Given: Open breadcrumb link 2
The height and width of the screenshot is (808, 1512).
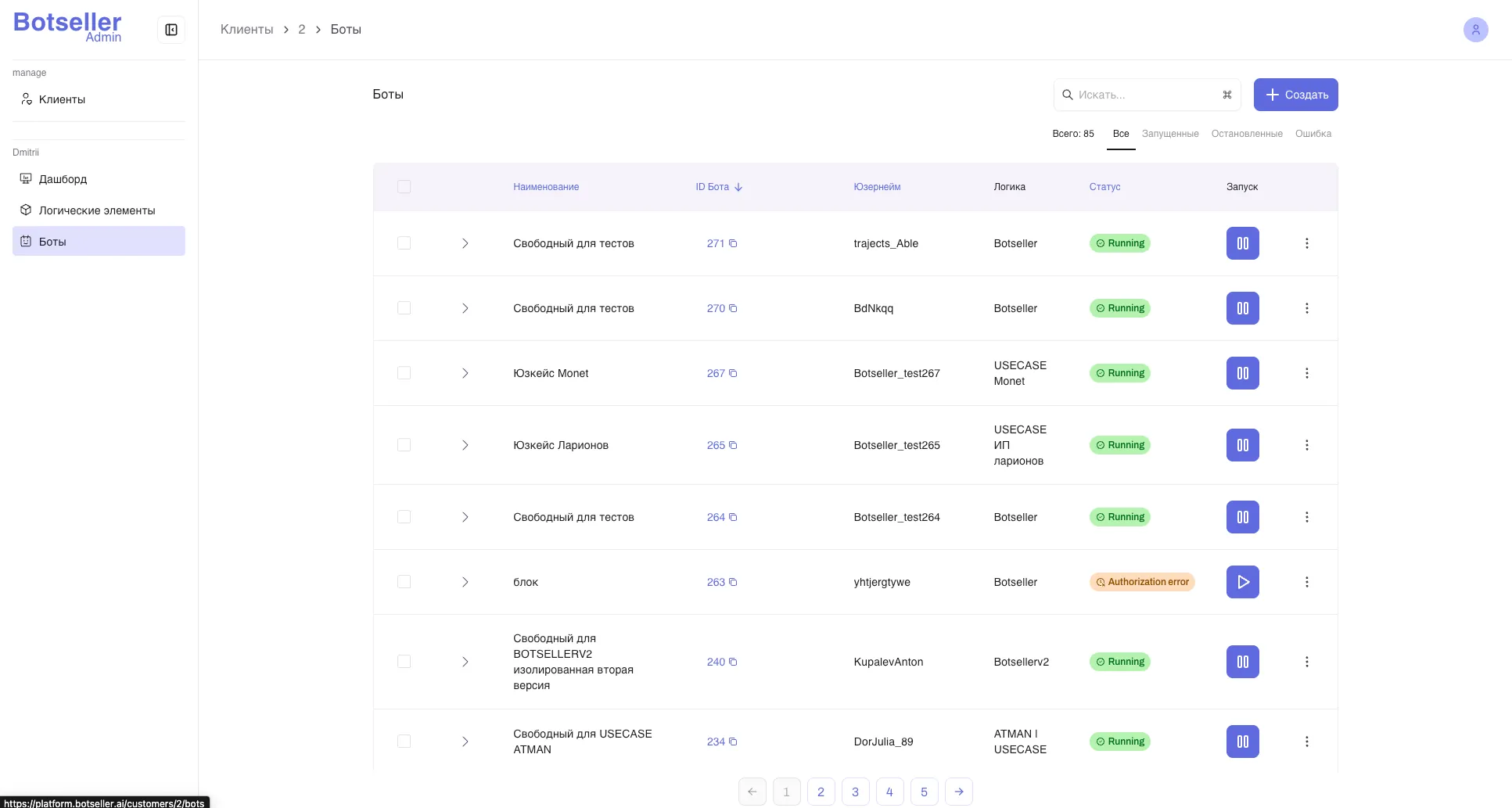Looking at the screenshot, I should pyautogui.click(x=301, y=29).
